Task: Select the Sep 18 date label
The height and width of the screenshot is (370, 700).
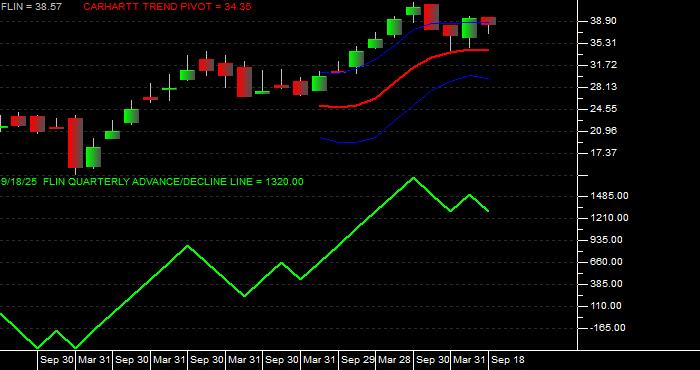Action: 508,360
